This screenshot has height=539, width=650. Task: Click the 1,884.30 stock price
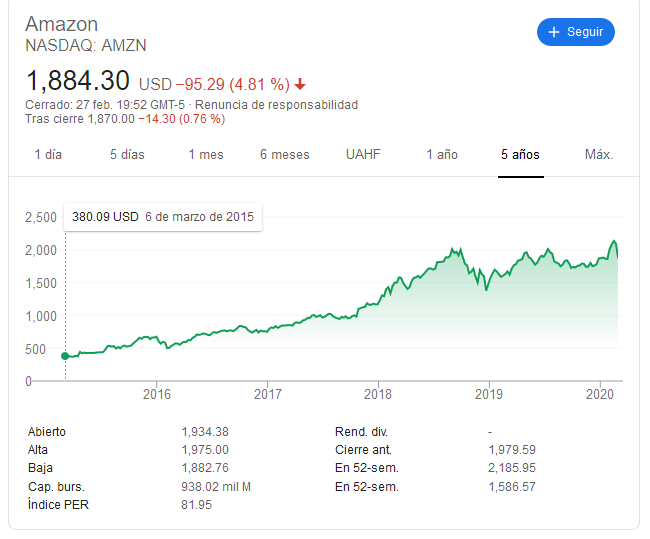78,81
